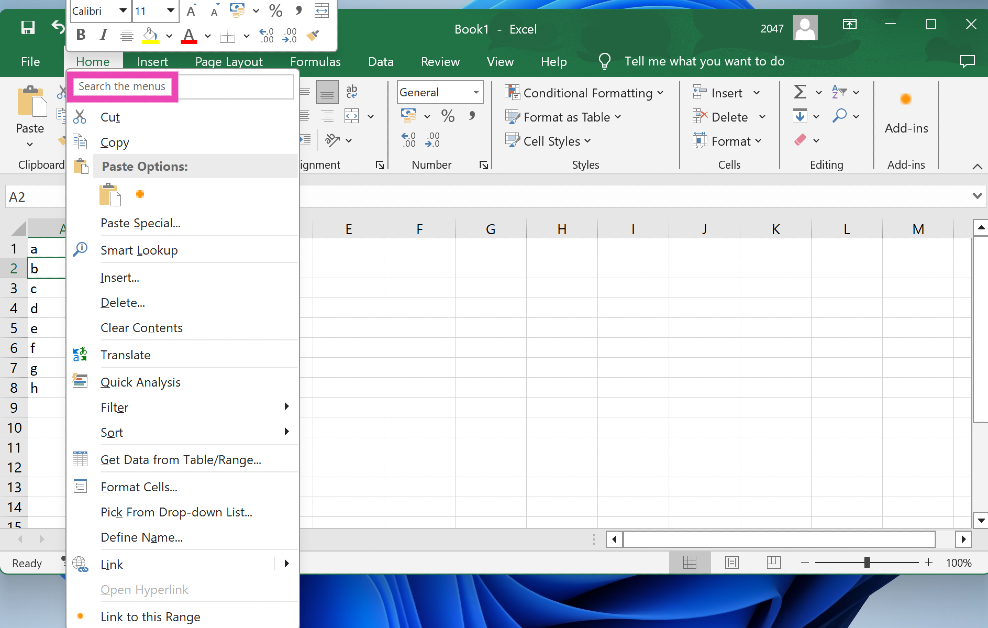Click the Format Painter icon in mini toolbar

point(313,36)
